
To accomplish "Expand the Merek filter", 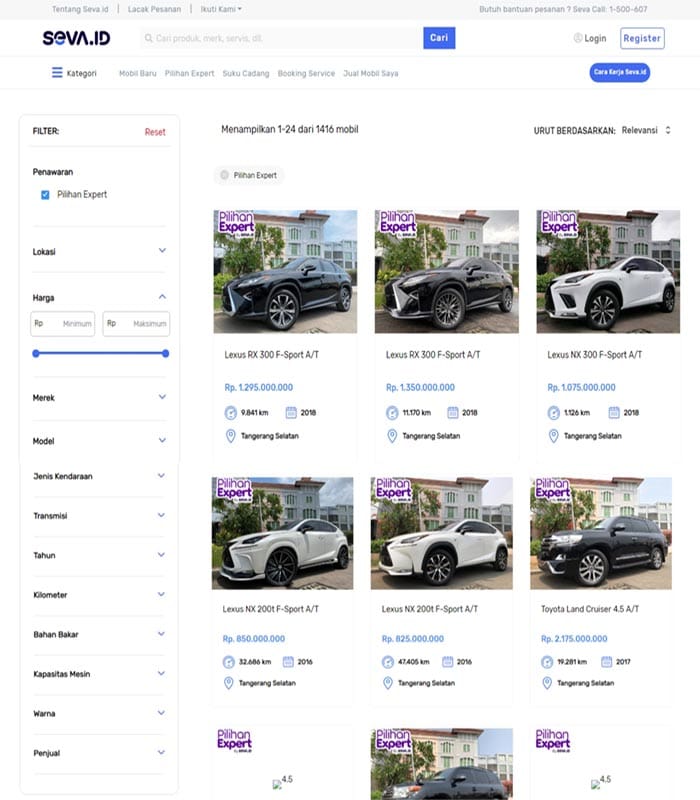I will pyautogui.click(x=162, y=396).
